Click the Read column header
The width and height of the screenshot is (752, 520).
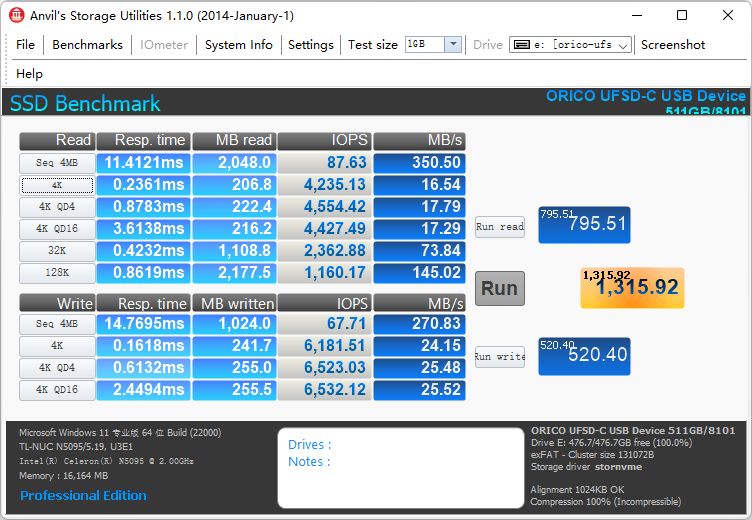tap(57, 141)
